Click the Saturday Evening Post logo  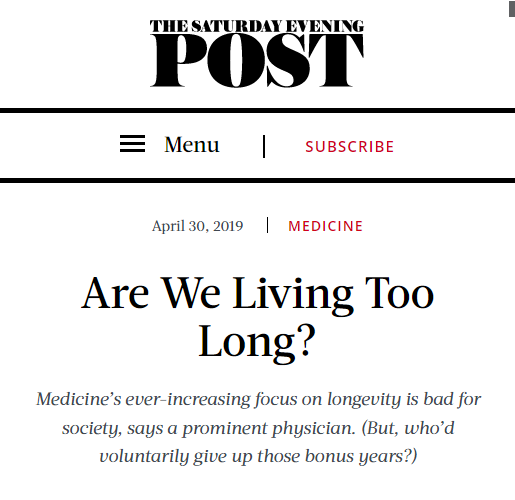pyautogui.click(x=257, y=54)
